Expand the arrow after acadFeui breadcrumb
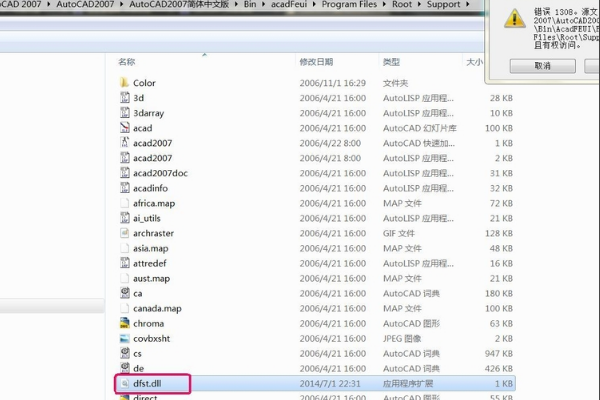Viewport: 600px width, 400px height. (314, 4)
